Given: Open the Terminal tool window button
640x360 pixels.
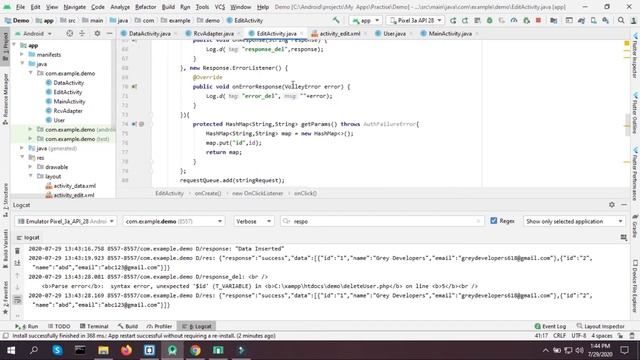Looking at the screenshot, I should pos(94,326).
